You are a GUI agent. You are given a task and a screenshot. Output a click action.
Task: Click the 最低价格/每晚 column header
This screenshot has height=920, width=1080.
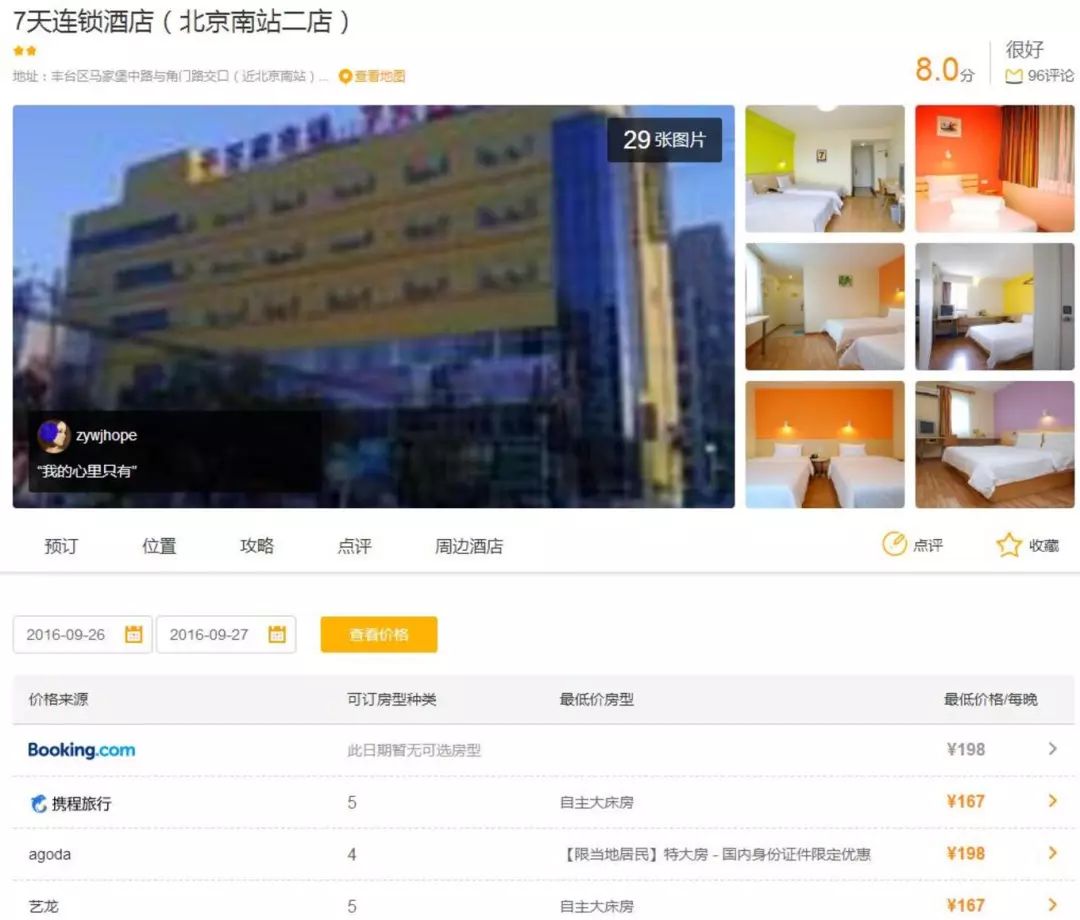[990, 700]
